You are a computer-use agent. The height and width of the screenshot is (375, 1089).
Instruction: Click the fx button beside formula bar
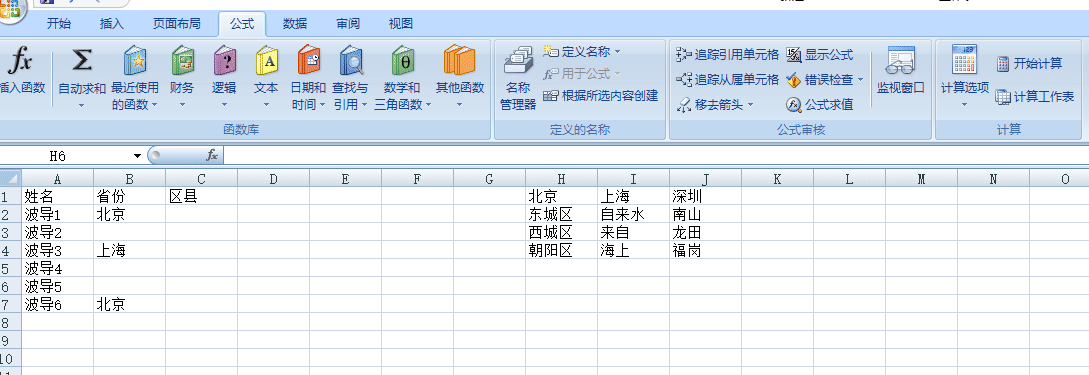pos(212,156)
